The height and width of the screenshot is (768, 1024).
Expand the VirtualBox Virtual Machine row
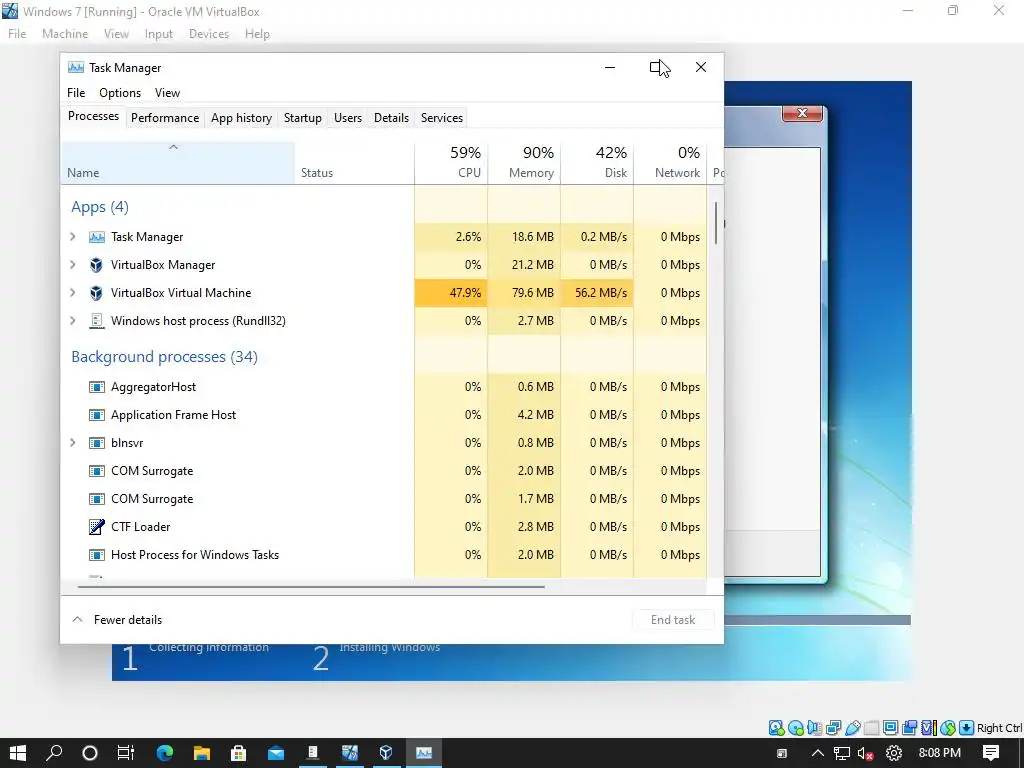coord(73,293)
